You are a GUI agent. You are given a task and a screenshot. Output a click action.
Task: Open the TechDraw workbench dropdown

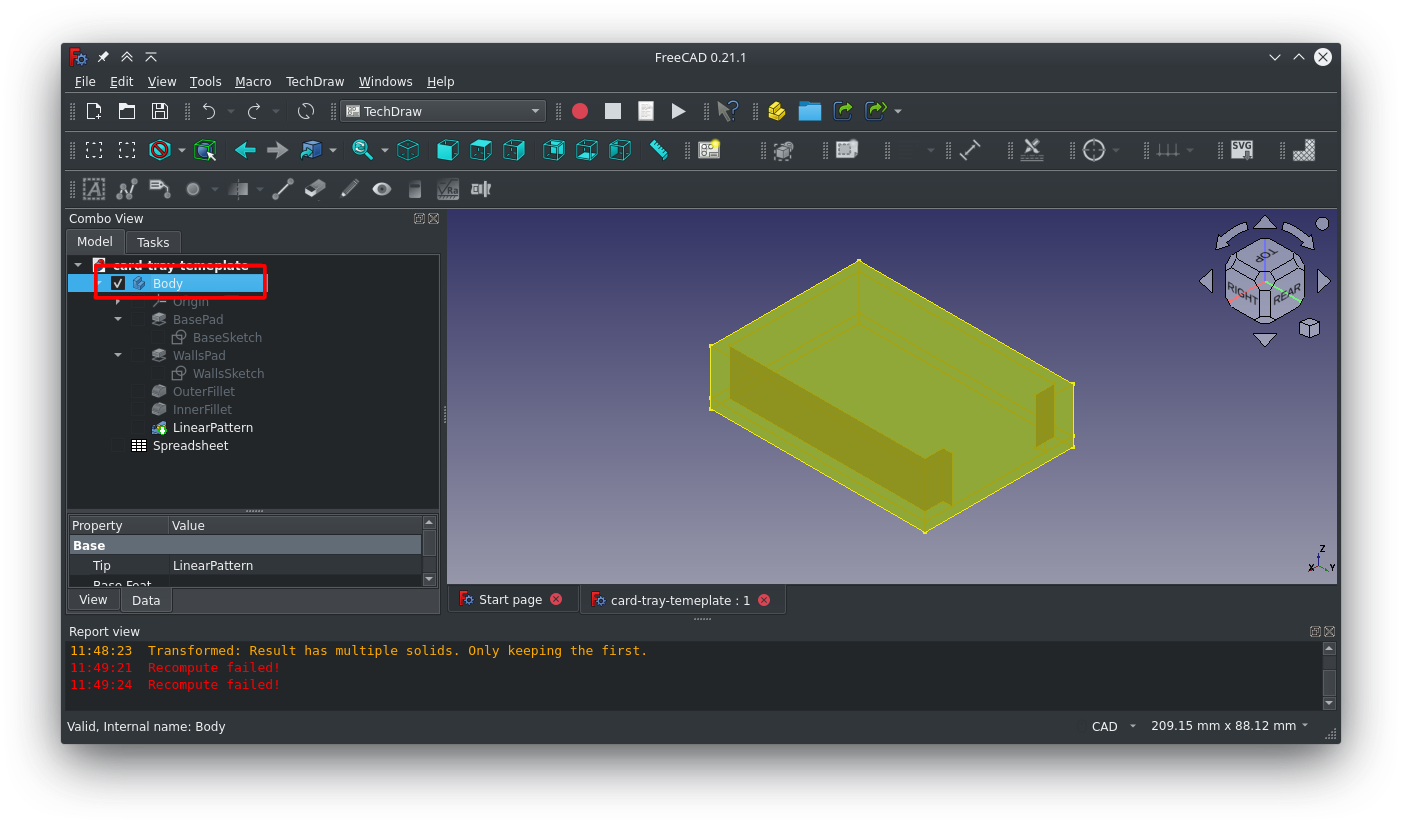[443, 111]
